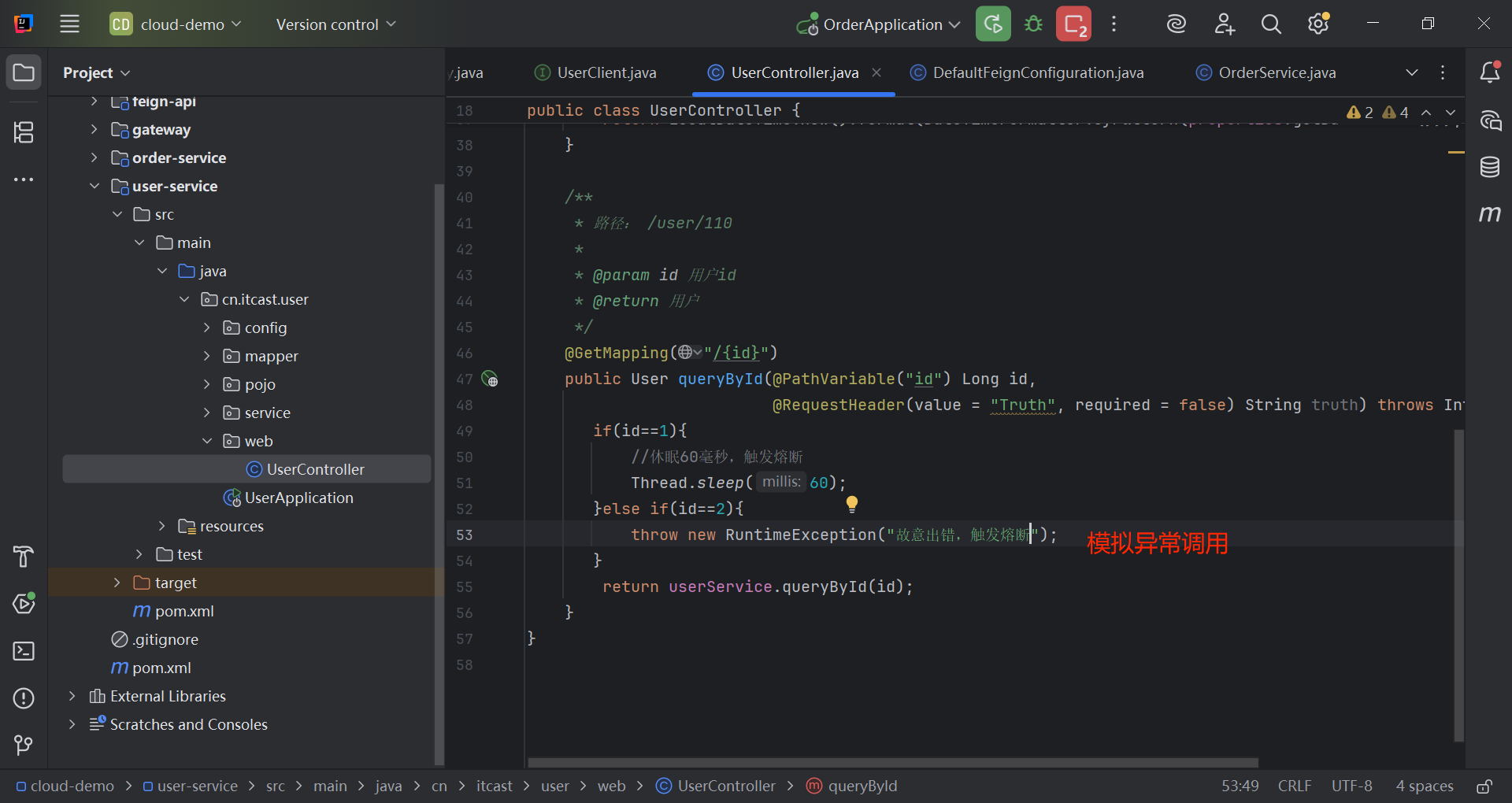Select UserController tab label
Image resolution: width=1512 pixels, height=803 pixels.
click(x=795, y=72)
